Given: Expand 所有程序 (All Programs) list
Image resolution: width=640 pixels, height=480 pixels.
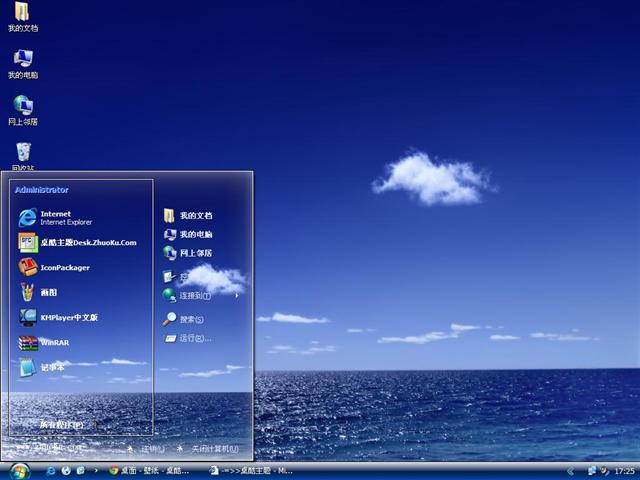Looking at the screenshot, I should point(60,425).
